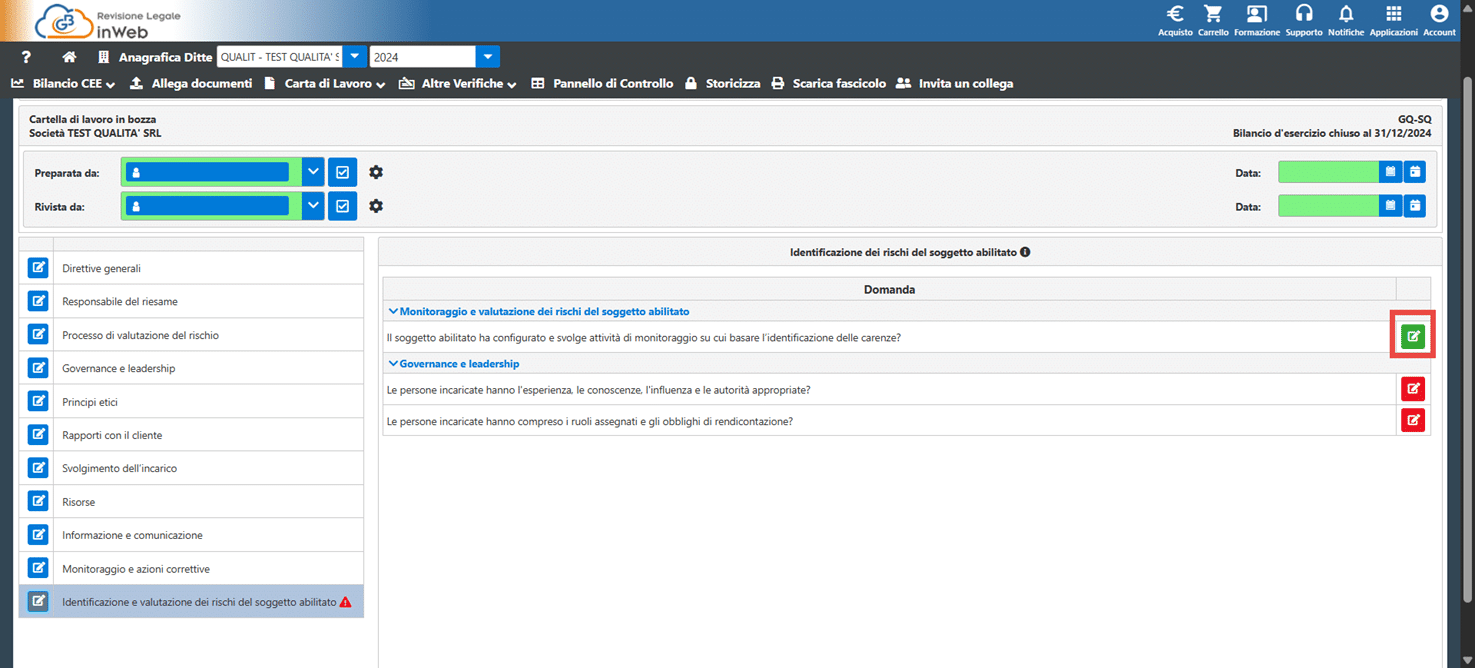The width and height of the screenshot is (1475, 668).
Task: Click the Supporto headset icon
Action: (1304, 15)
